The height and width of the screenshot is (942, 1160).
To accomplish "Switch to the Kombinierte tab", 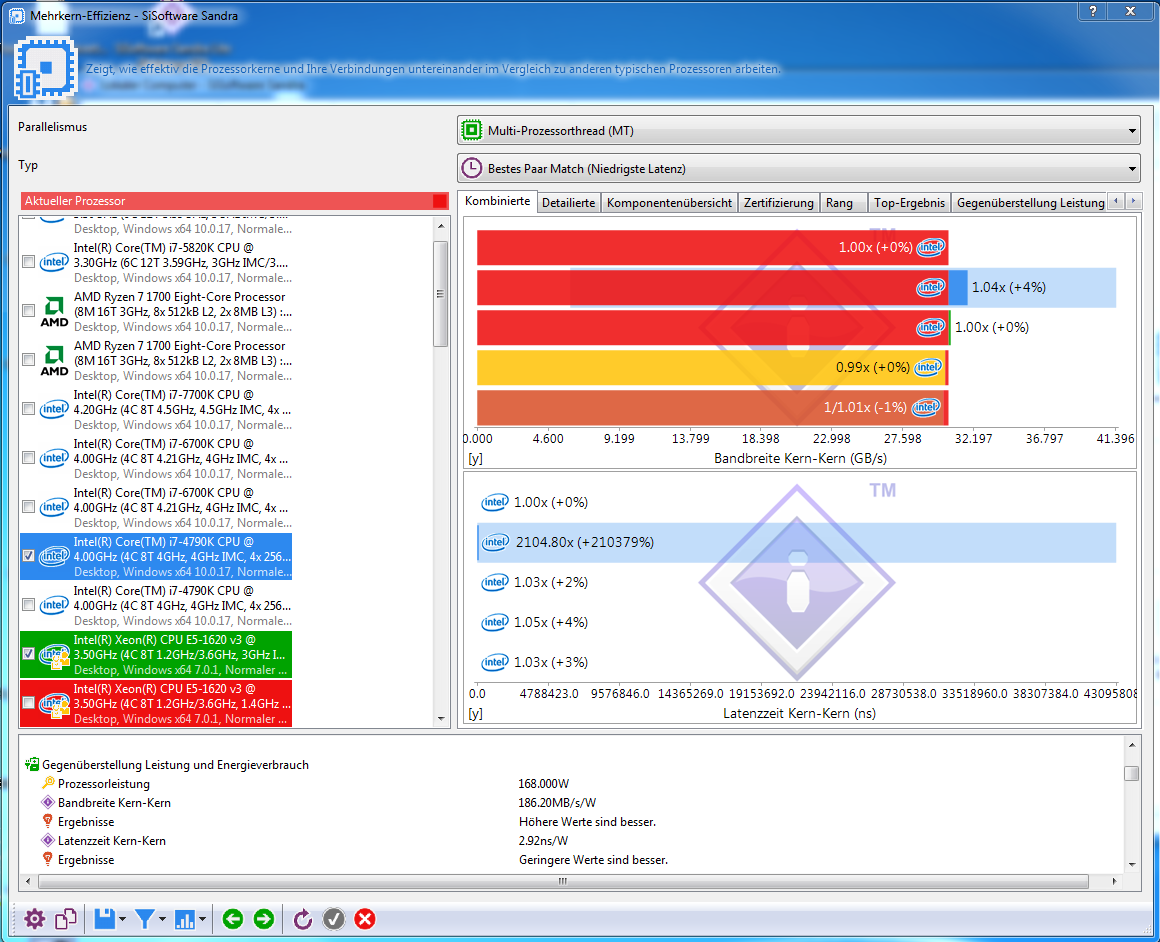I will 497,201.
